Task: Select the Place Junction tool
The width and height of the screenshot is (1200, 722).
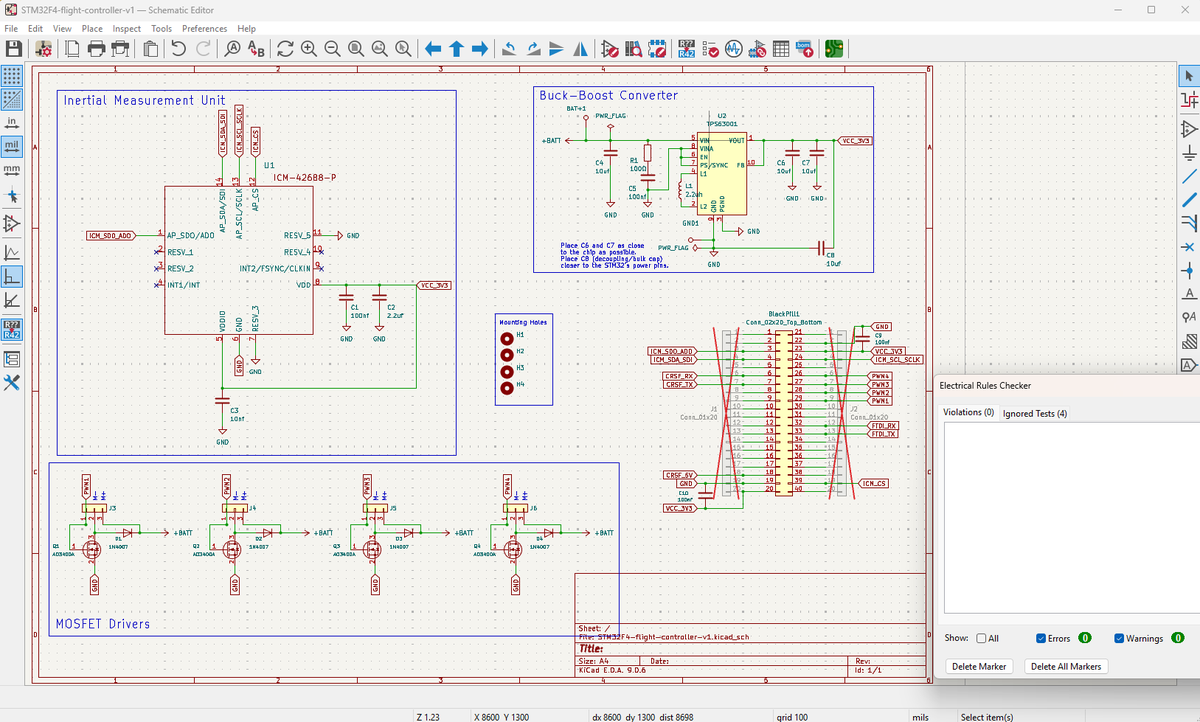Action: pos(1188,270)
